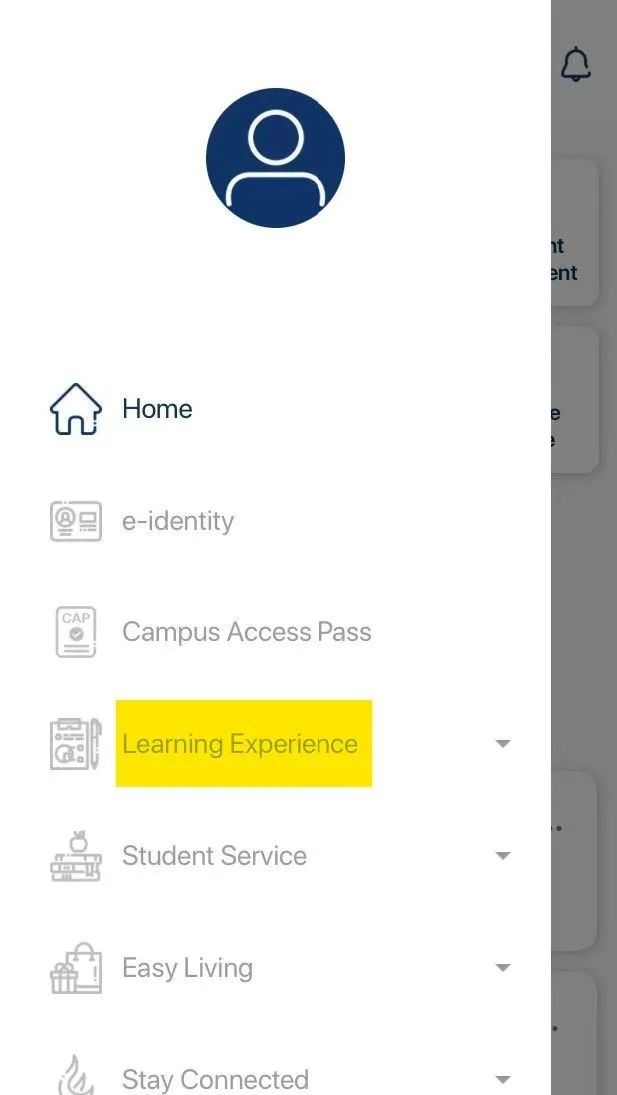Viewport: 617px width, 1095px height.
Task: Expand the Easy Living submenu arrow
Action: pyautogui.click(x=503, y=968)
